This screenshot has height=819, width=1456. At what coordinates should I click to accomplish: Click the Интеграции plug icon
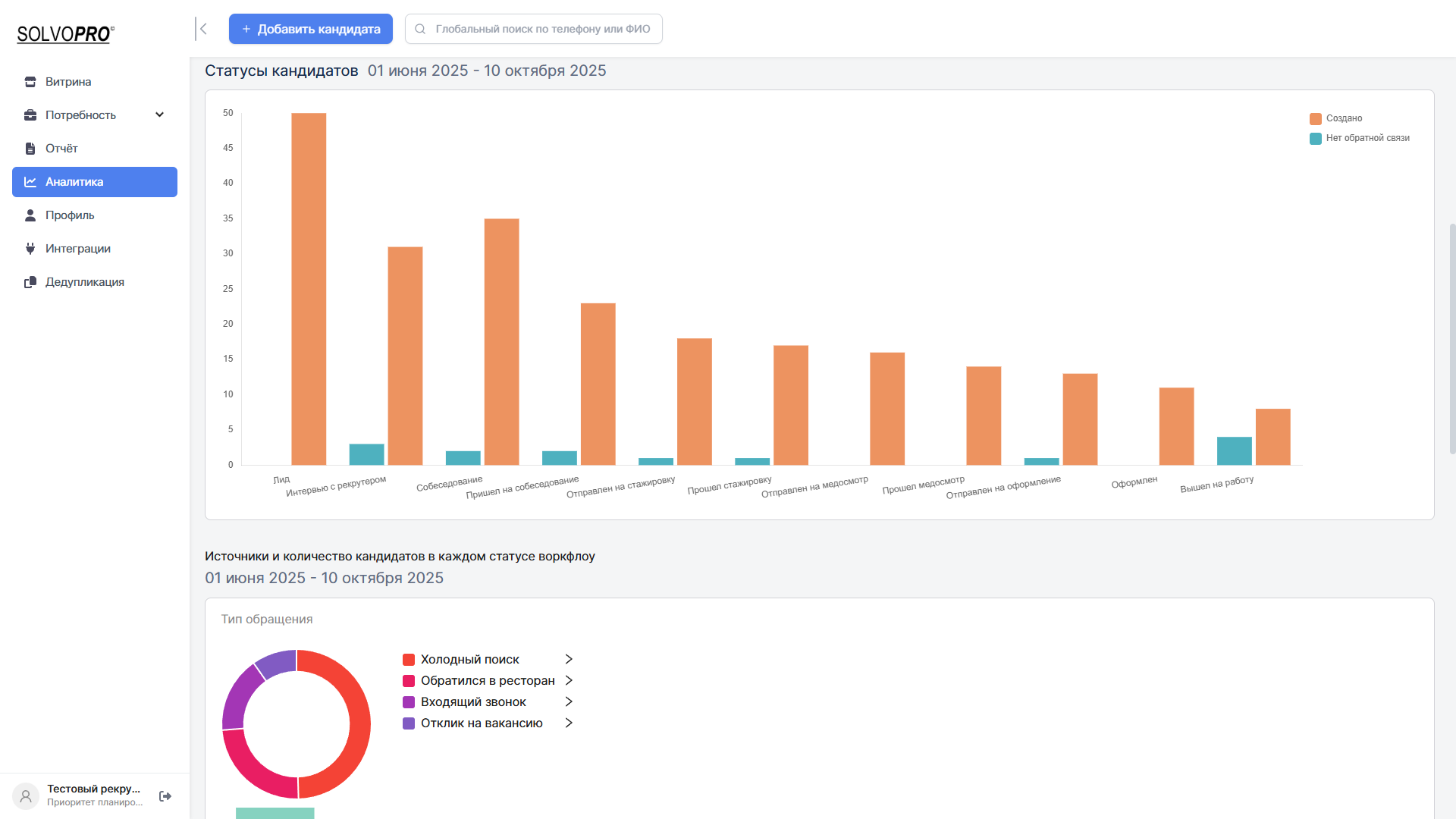[30, 249]
